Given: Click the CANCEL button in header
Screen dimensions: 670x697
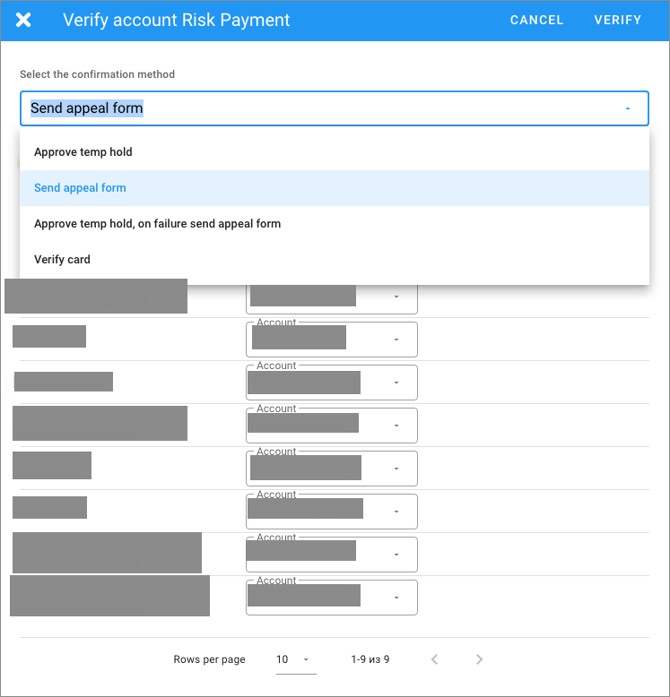Looking at the screenshot, I should point(536,20).
